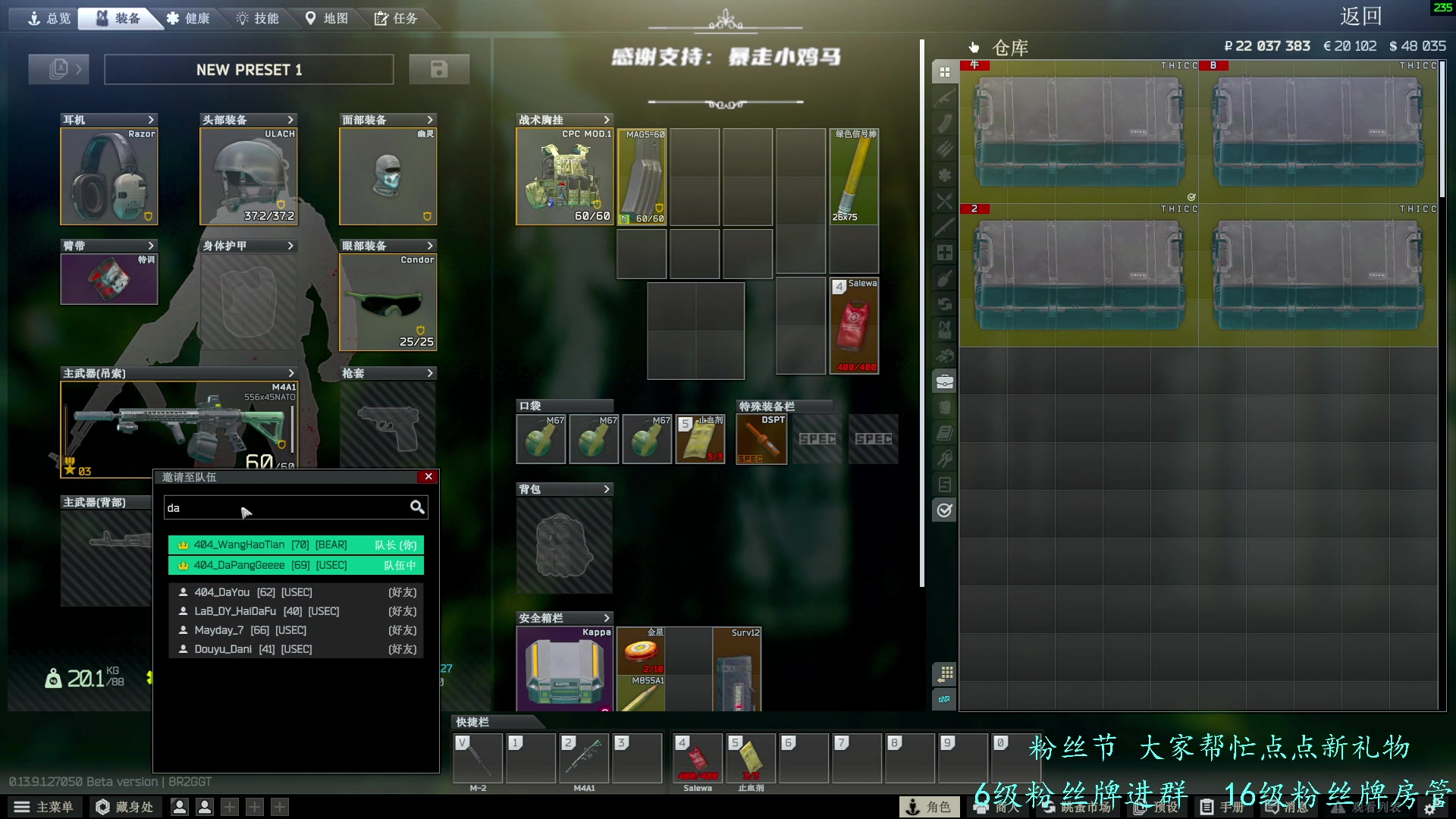Click the second group member avatar icon

(x=205, y=807)
